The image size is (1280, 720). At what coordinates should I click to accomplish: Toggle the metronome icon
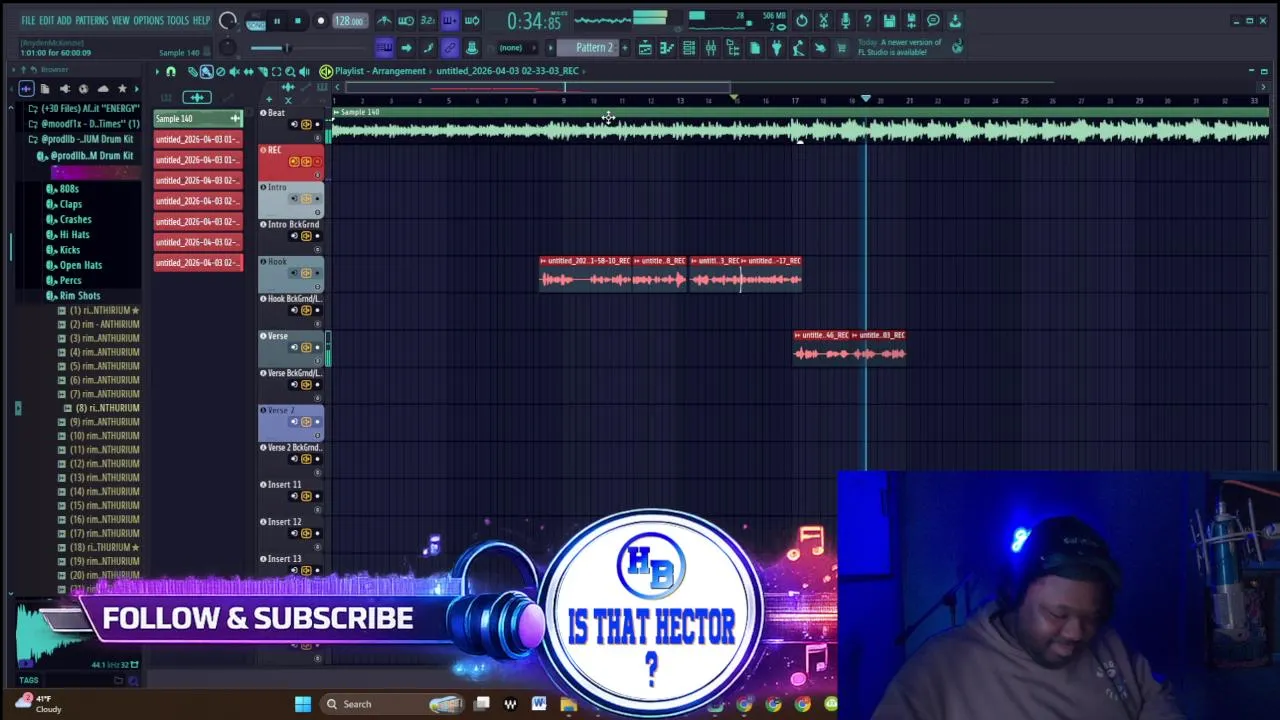pyautogui.click(x=384, y=21)
